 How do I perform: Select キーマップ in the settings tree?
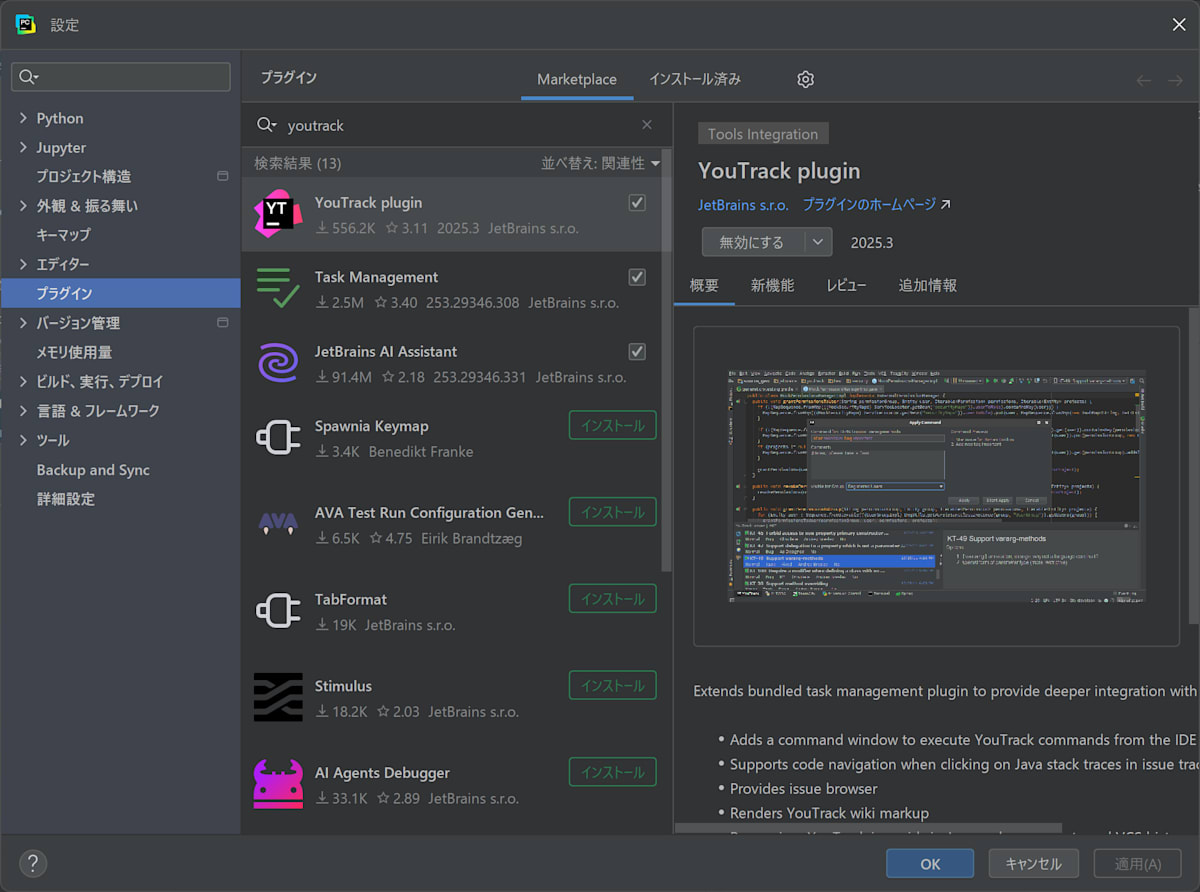(x=64, y=234)
